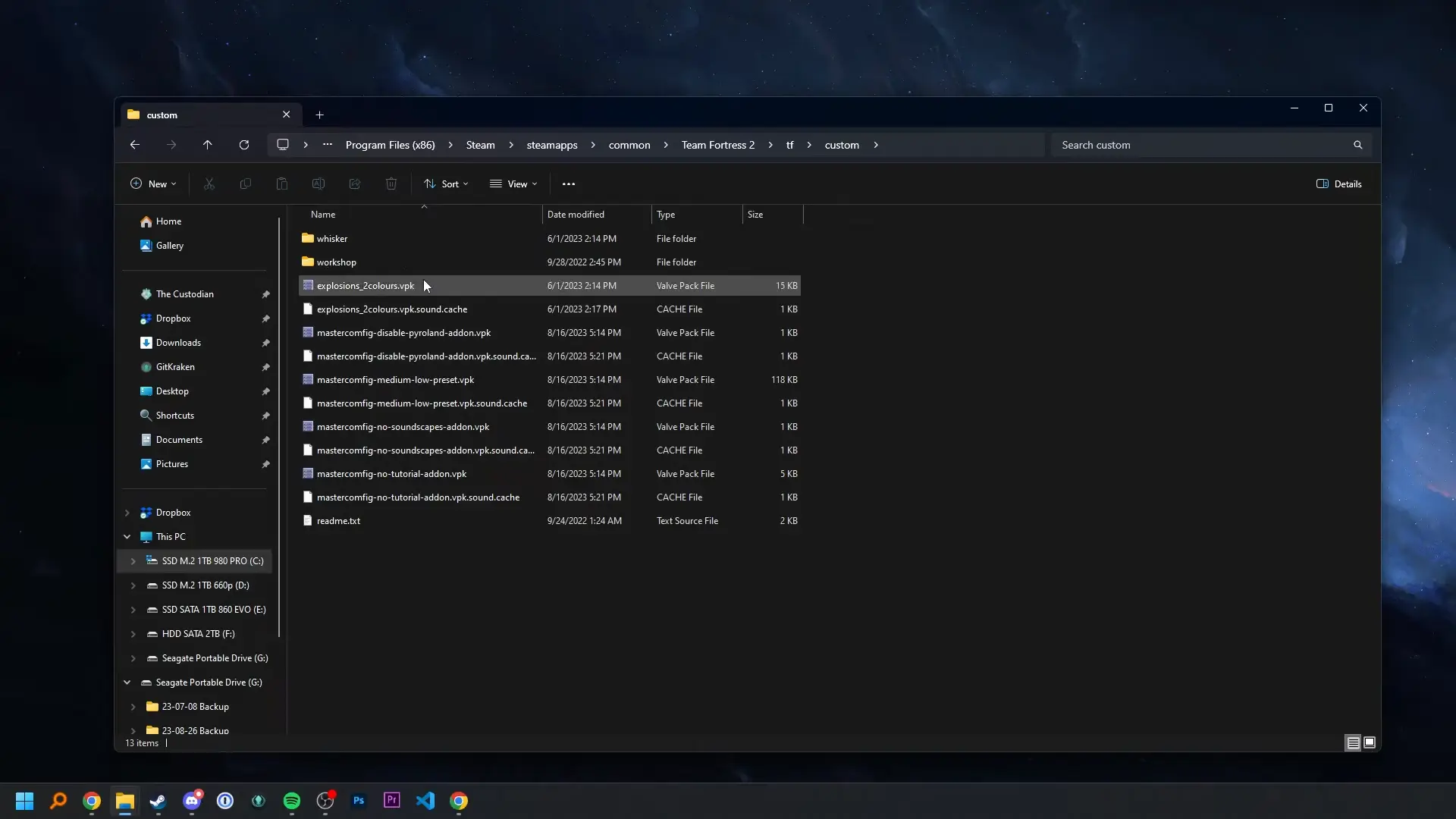Image resolution: width=1456 pixels, height=819 pixels.
Task: Toggle the Details pane
Action: click(x=1339, y=184)
